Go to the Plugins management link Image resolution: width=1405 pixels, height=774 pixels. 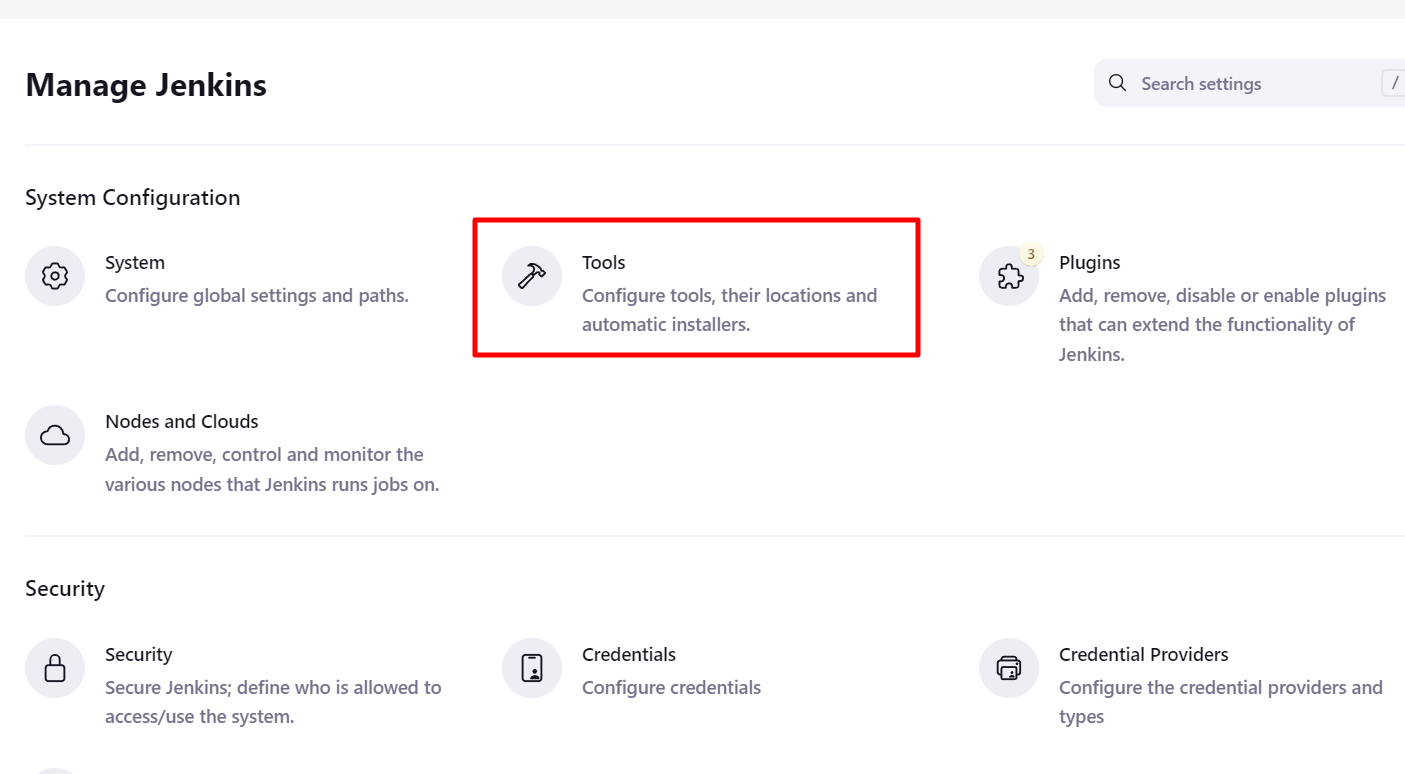[x=1090, y=262]
